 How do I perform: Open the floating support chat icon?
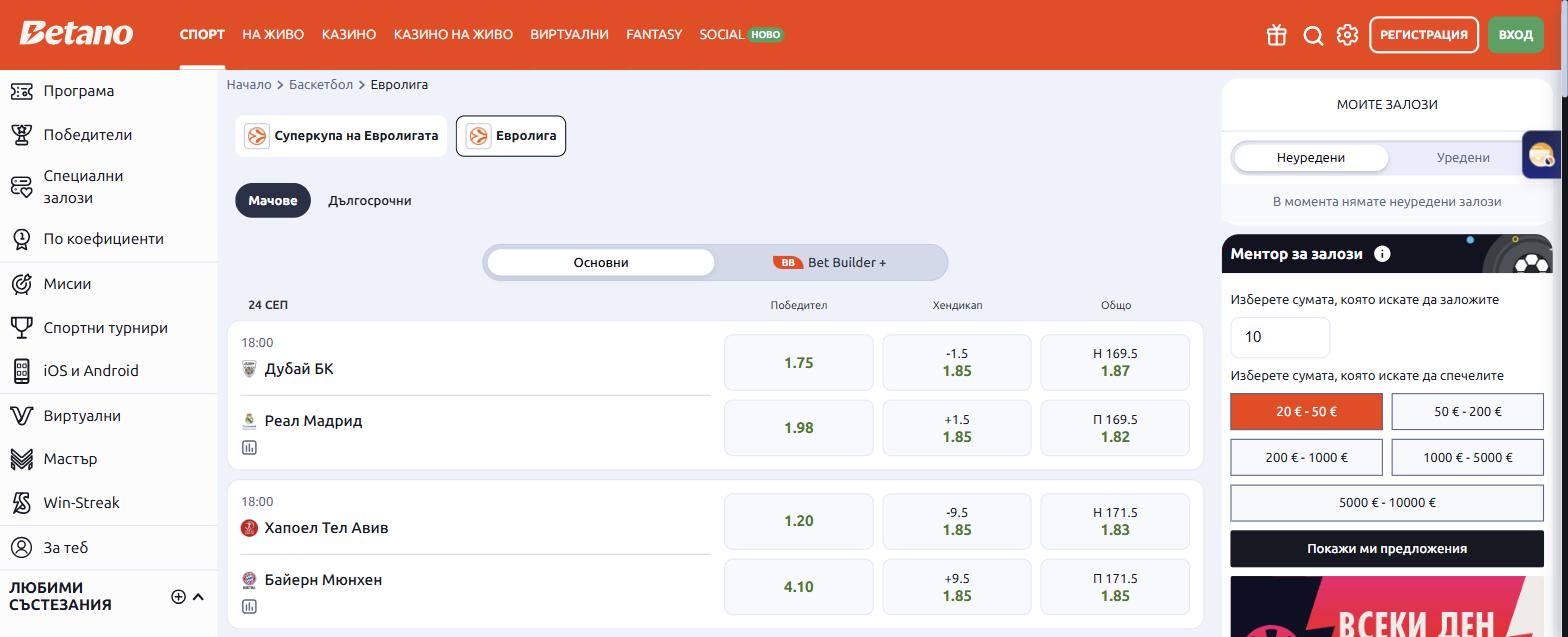[1542, 155]
